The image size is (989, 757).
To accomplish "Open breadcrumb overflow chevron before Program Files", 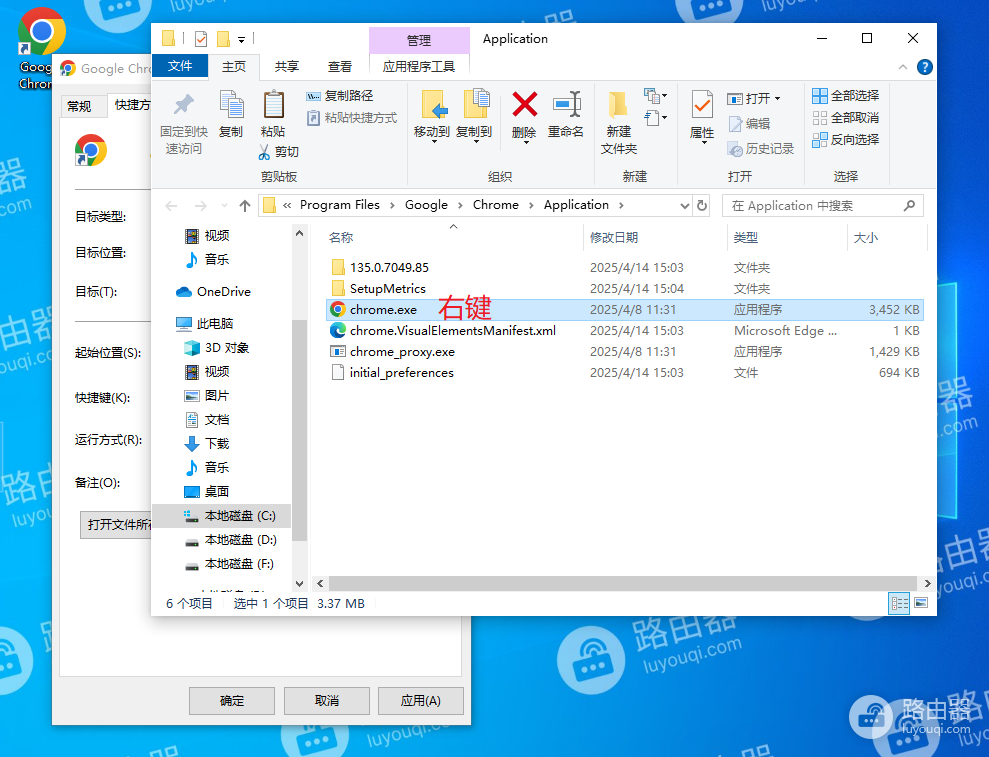I will (287, 206).
